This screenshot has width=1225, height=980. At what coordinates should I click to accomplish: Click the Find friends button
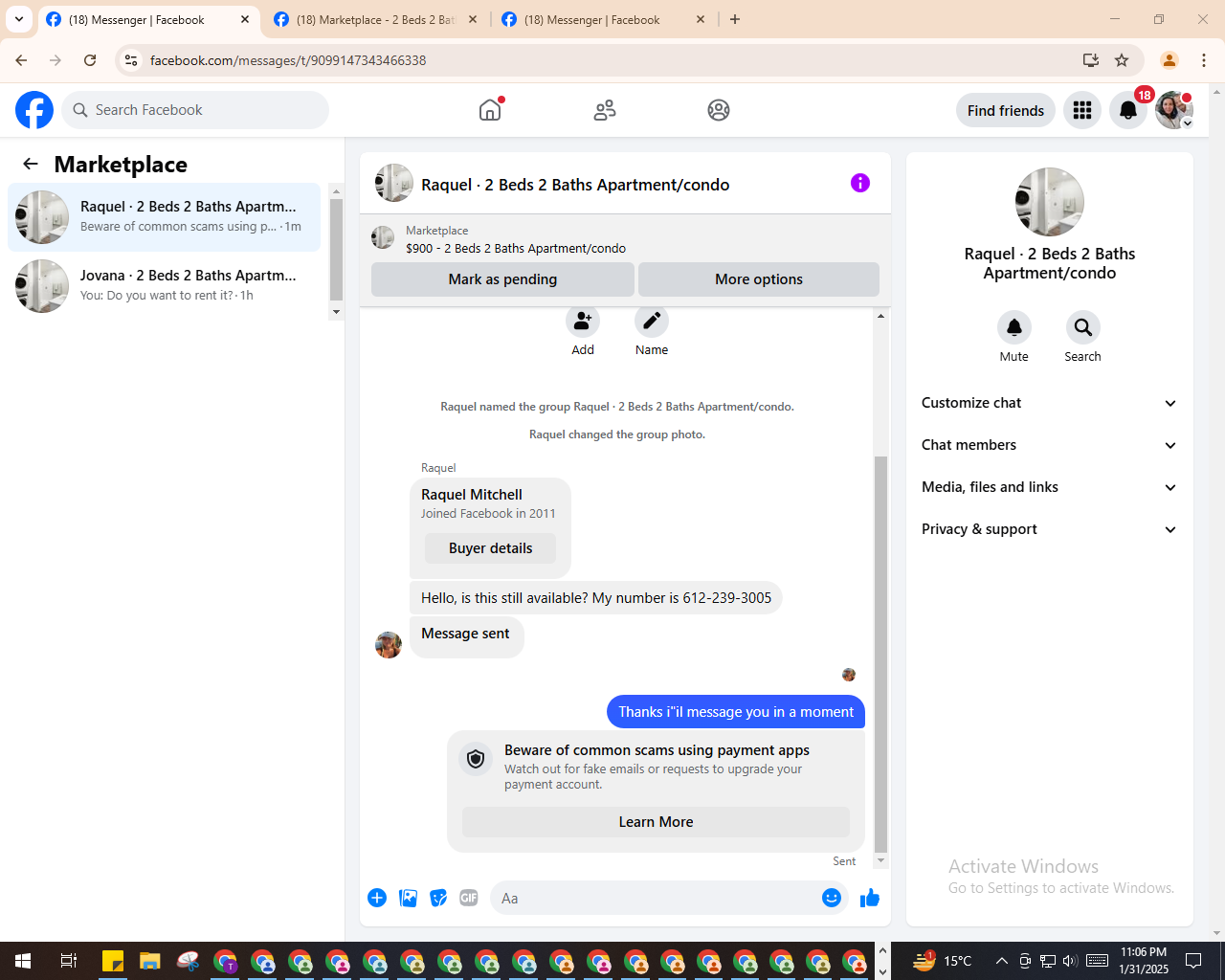tap(1006, 110)
